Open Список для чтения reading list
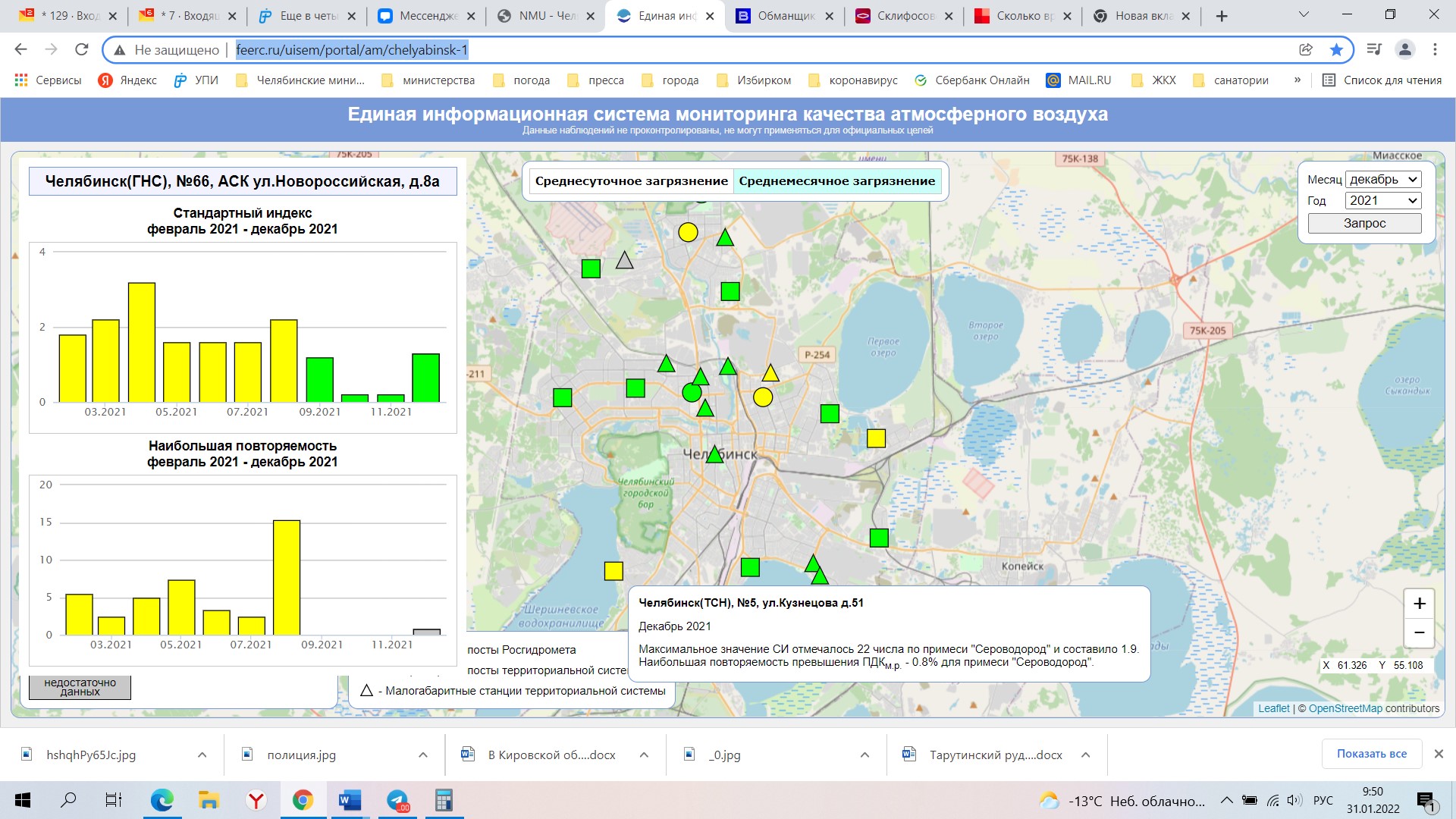The width and height of the screenshot is (1456, 819). [1382, 80]
